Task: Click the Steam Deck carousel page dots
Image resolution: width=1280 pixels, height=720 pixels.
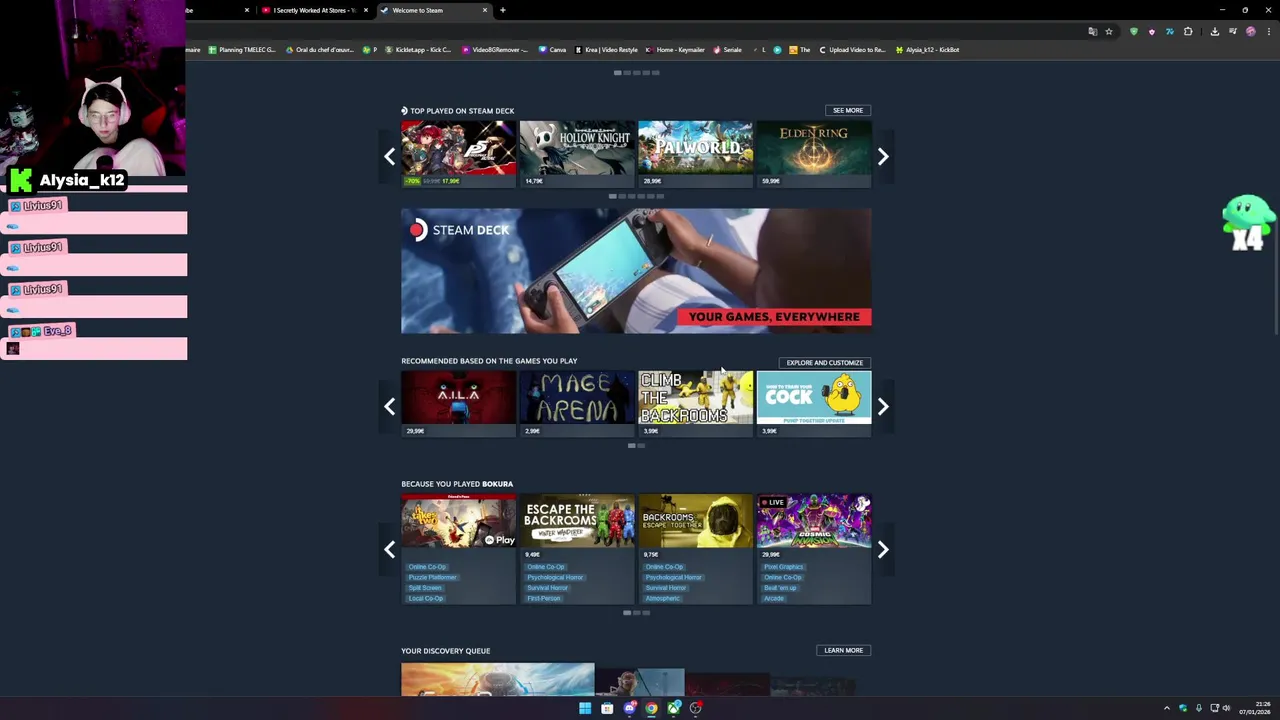Action: pos(637,196)
